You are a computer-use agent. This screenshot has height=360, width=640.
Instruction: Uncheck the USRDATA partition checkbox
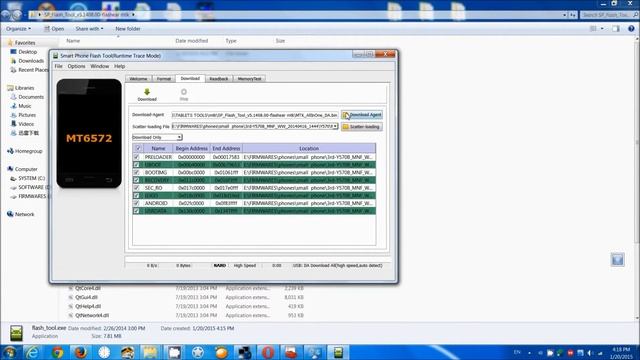(x=136, y=211)
